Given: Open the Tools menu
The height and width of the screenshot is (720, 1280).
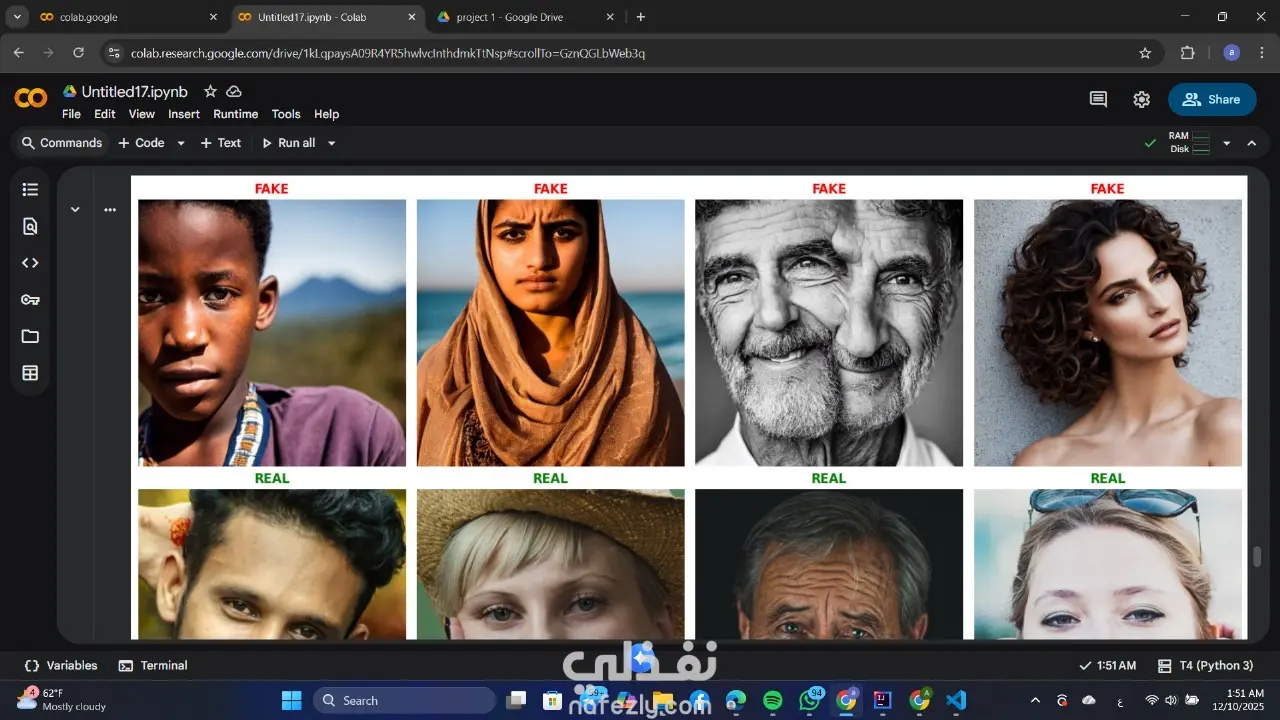Looking at the screenshot, I should 286,114.
